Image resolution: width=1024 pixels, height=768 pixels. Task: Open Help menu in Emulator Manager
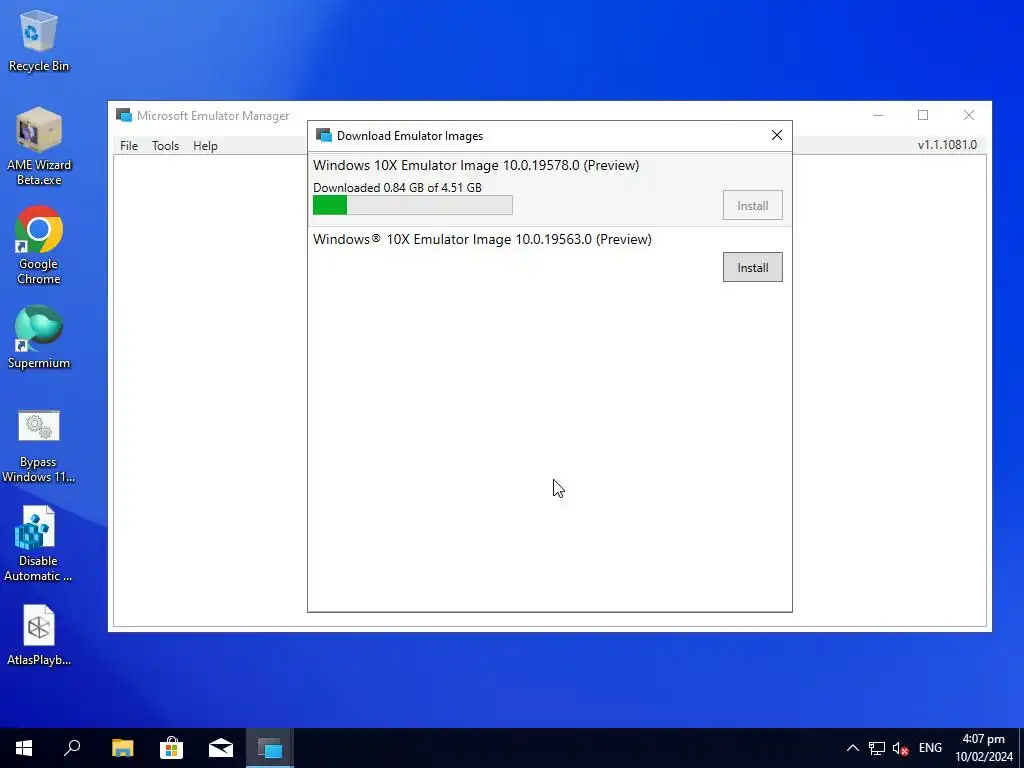[205, 146]
